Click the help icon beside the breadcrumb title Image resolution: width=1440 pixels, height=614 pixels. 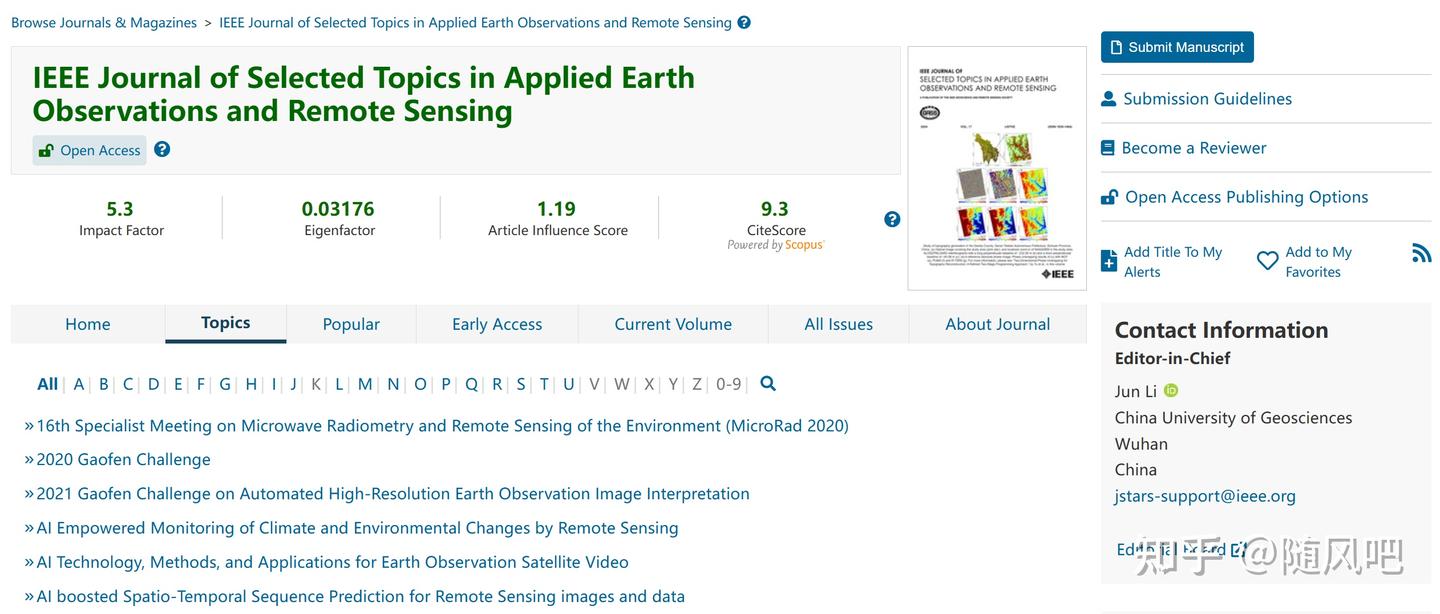point(744,23)
